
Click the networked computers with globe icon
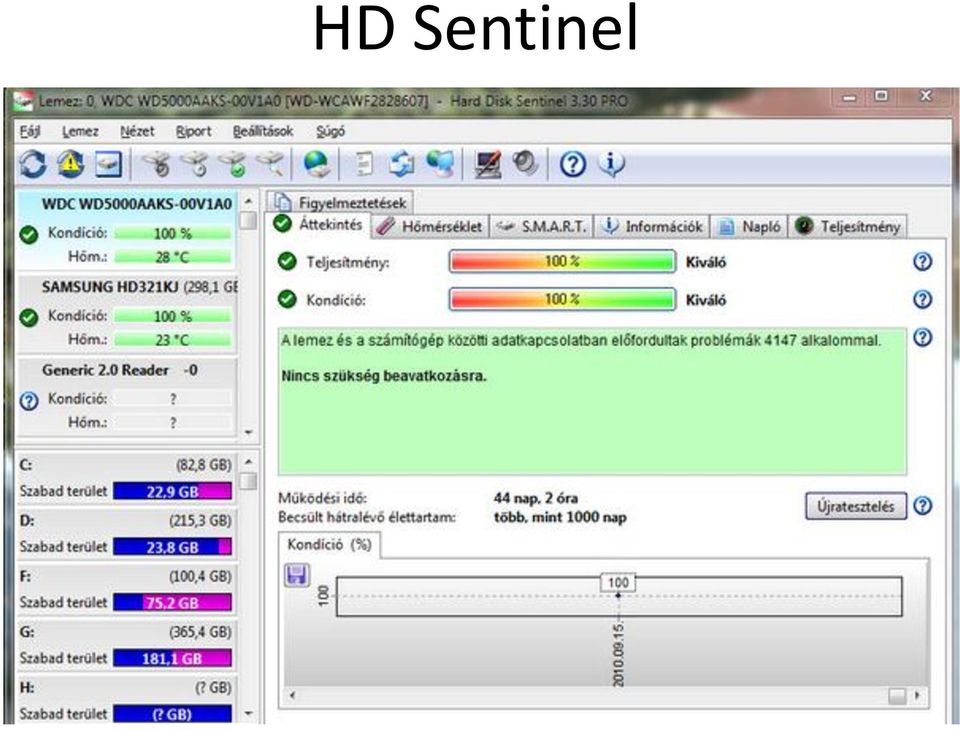441,164
